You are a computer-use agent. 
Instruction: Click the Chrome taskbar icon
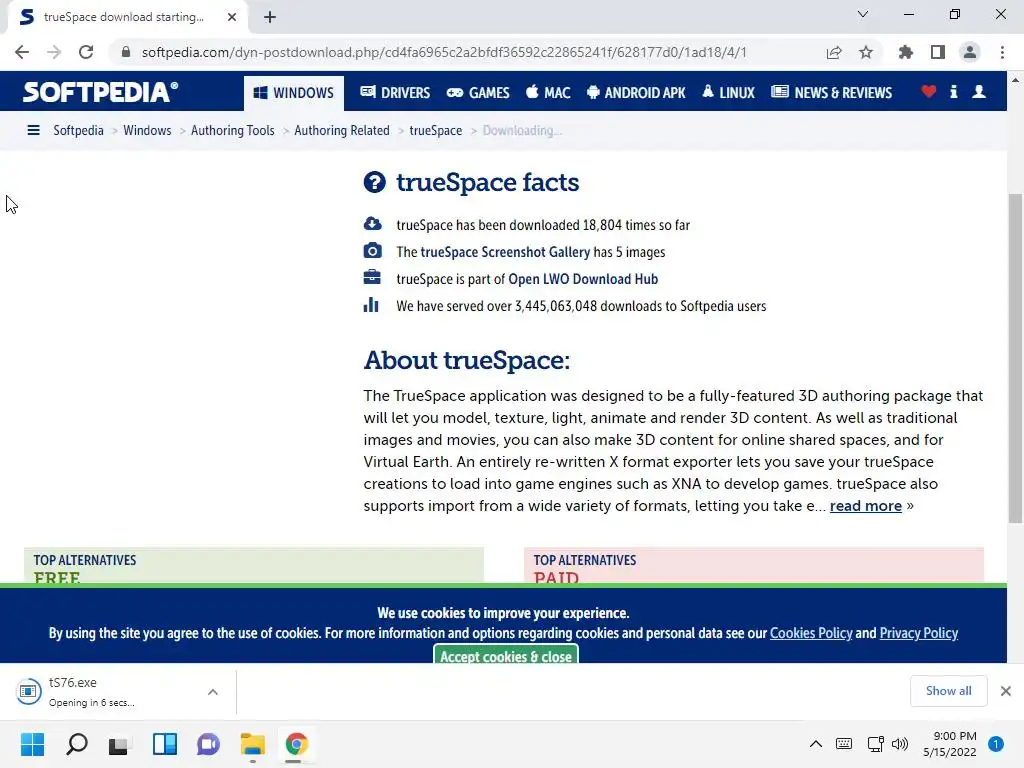point(296,744)
